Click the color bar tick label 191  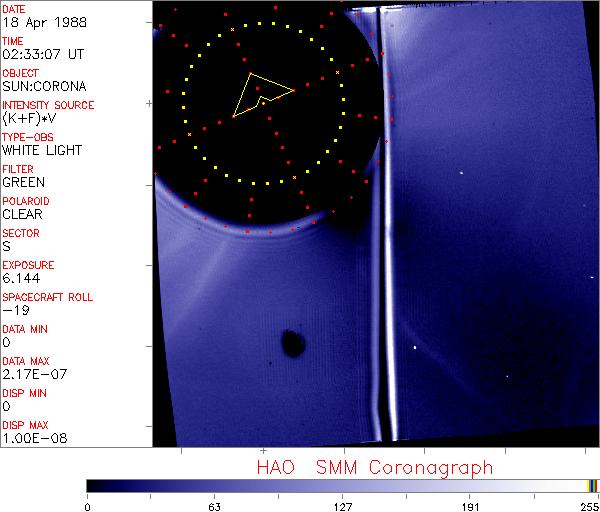point(470,506)
